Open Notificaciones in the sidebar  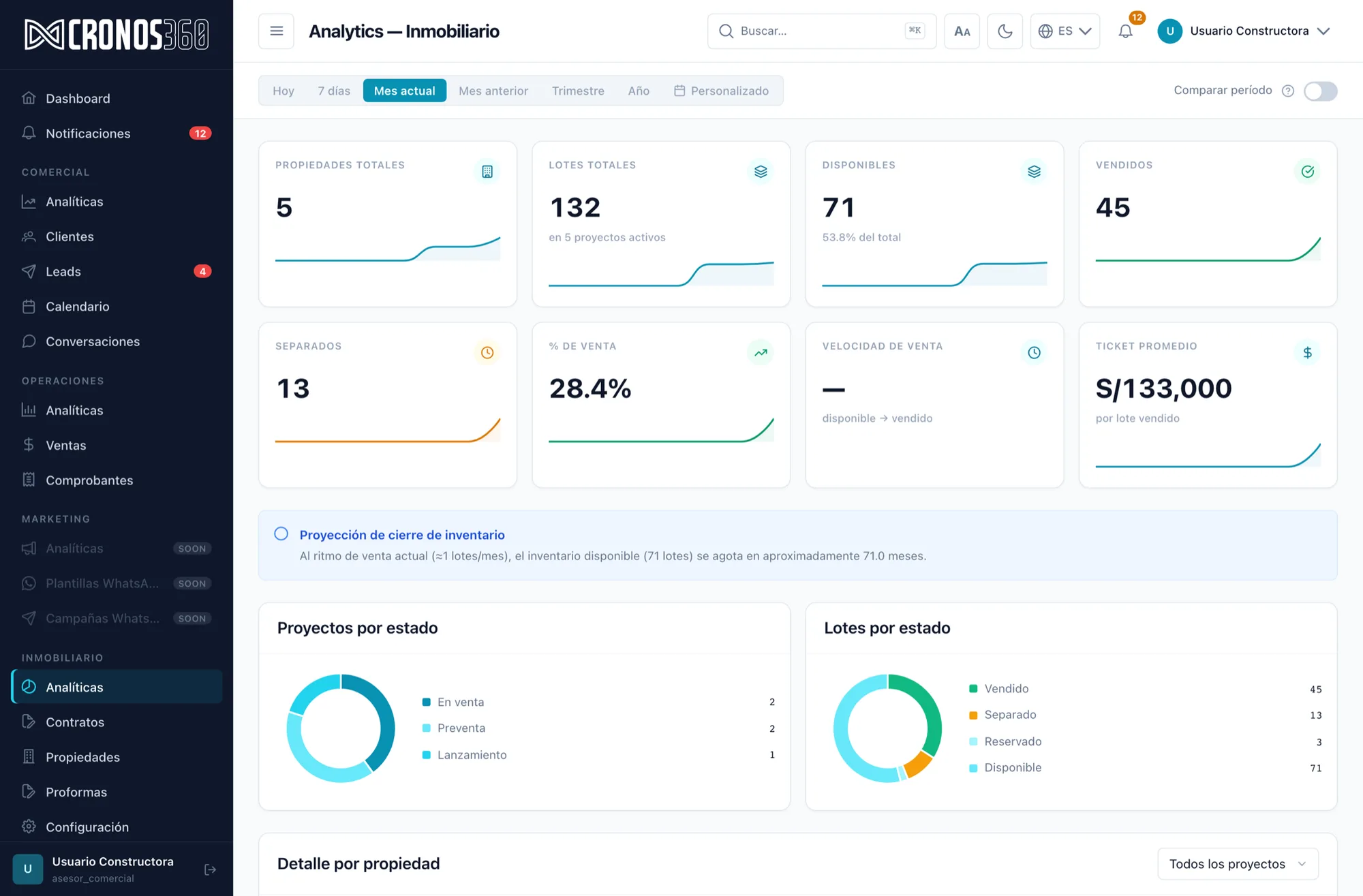pos(117,134)
